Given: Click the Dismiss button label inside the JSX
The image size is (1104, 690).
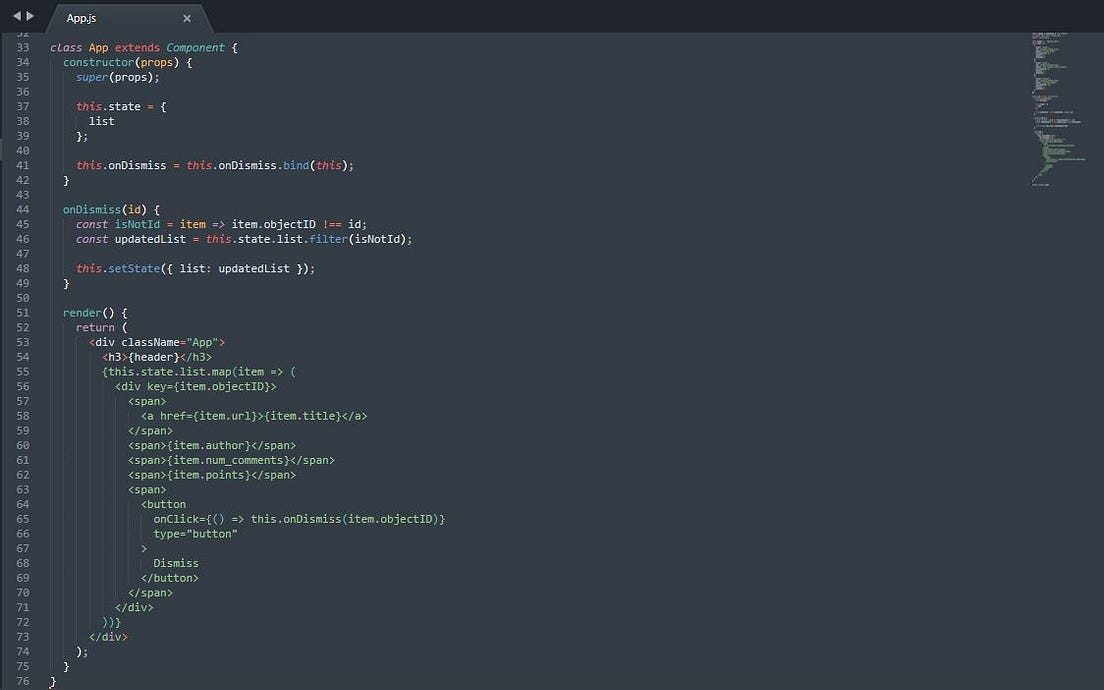Looking at the screenshot, I should (176, 562).
